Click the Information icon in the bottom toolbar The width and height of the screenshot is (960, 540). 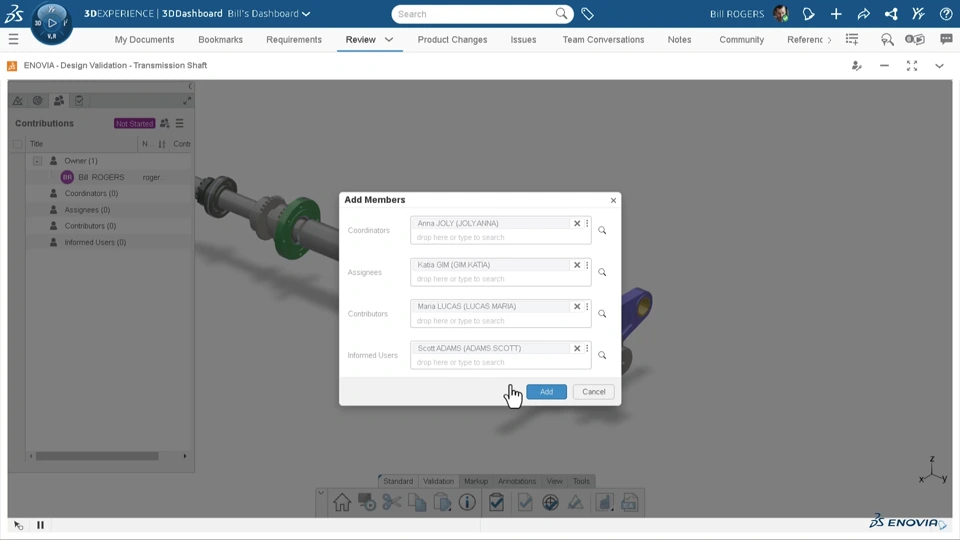pos(467,503)
